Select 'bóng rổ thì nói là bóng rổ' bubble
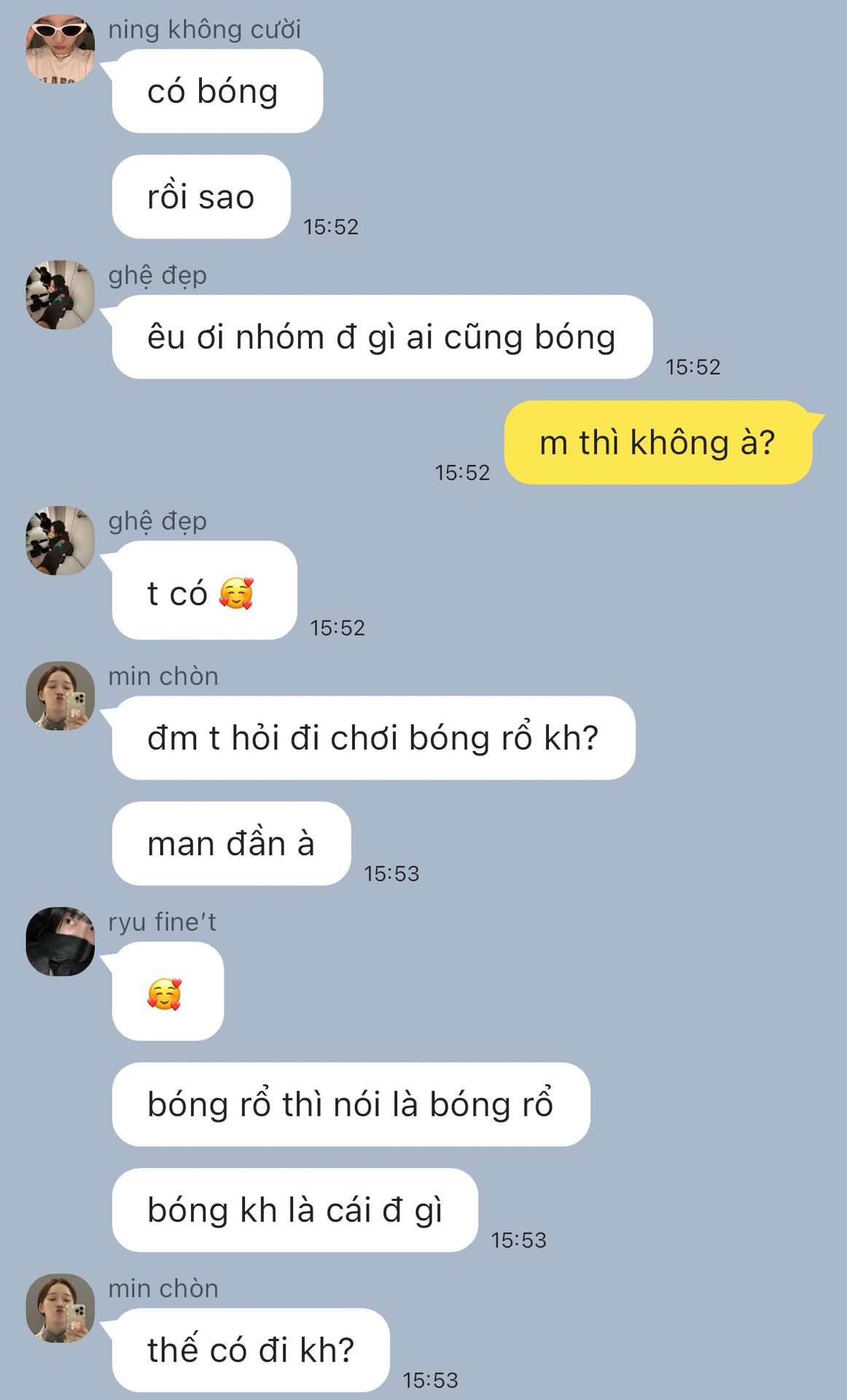Screen dimensions: 847x1400 (351, 1105)
